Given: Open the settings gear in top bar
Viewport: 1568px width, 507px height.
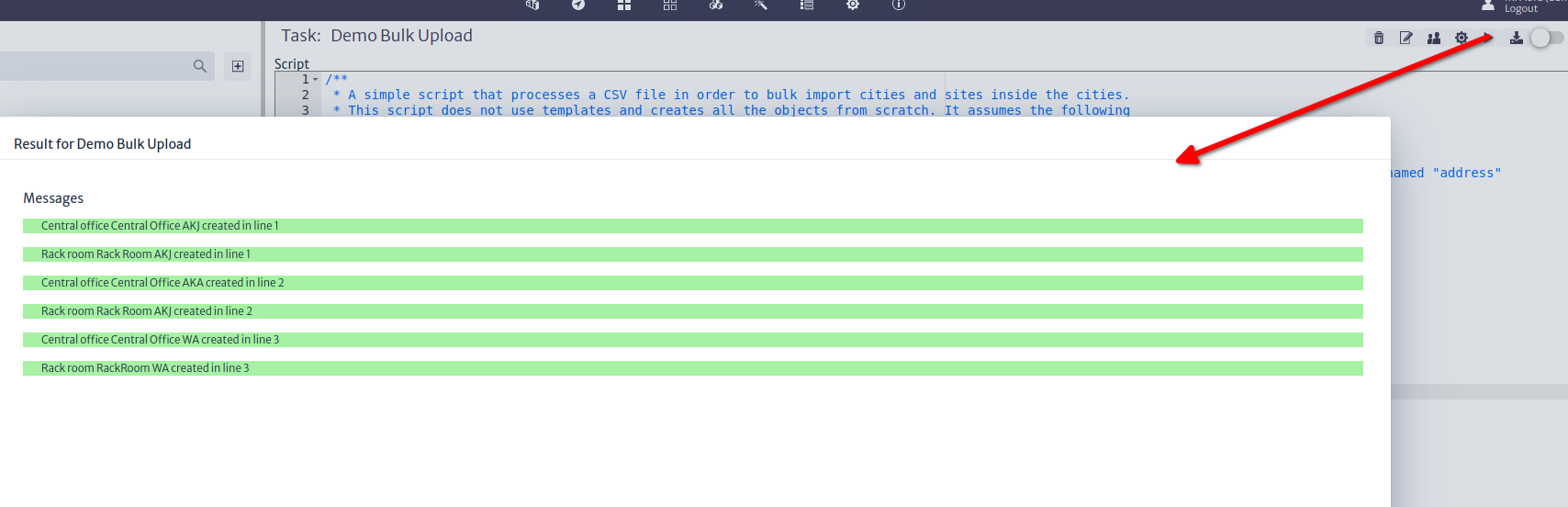Looking at the screenshot, I should pos(853,5).
